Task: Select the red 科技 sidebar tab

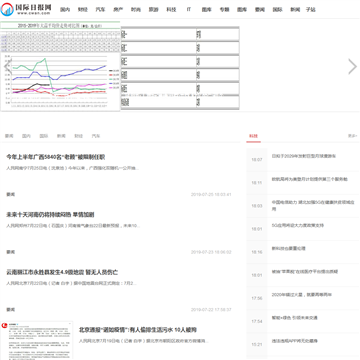Action: [x=254, y=136]
